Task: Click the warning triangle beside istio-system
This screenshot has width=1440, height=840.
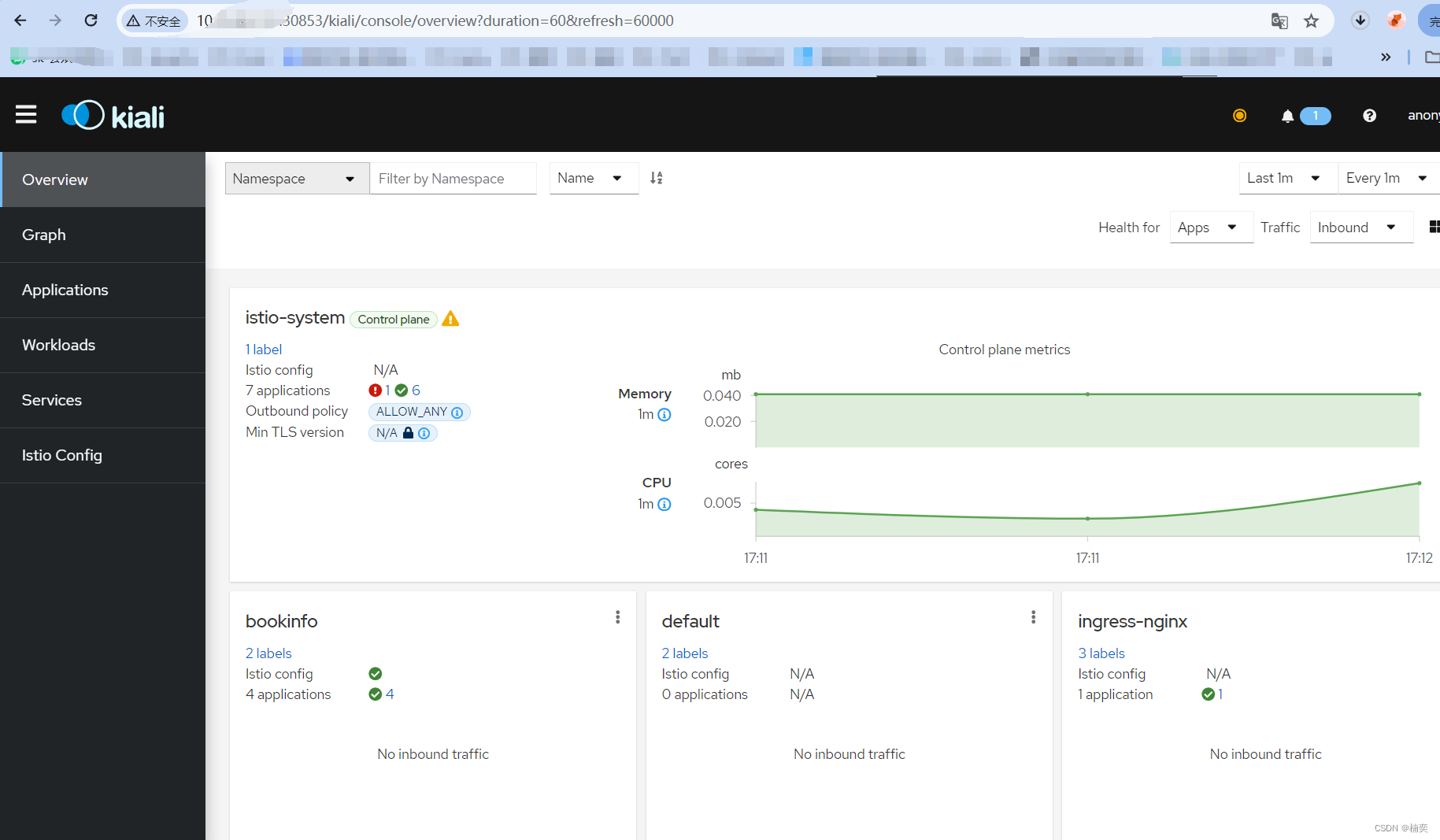Action: (x=450, y=319)
